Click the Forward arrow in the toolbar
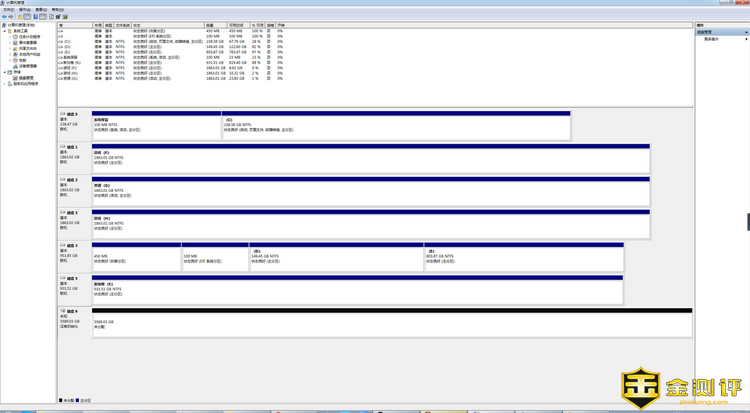 [11, 16]
